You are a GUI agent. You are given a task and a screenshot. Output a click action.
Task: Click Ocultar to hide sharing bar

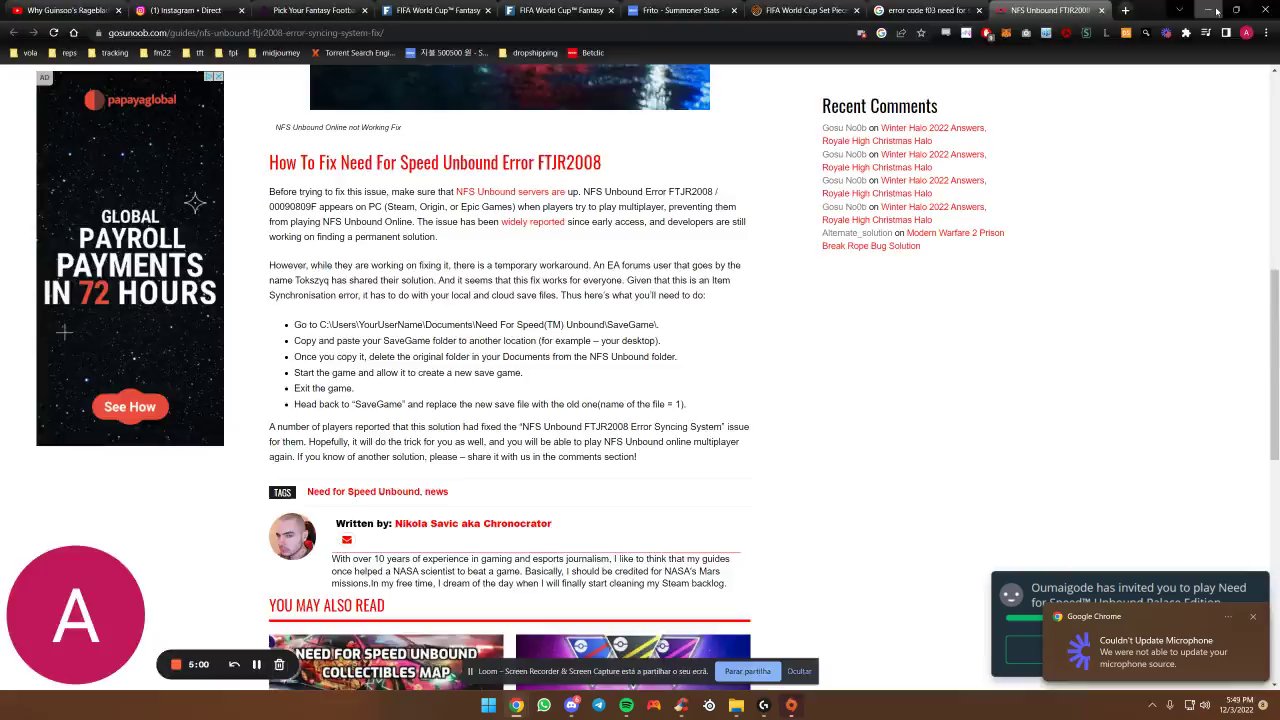(x=799, y=671)
